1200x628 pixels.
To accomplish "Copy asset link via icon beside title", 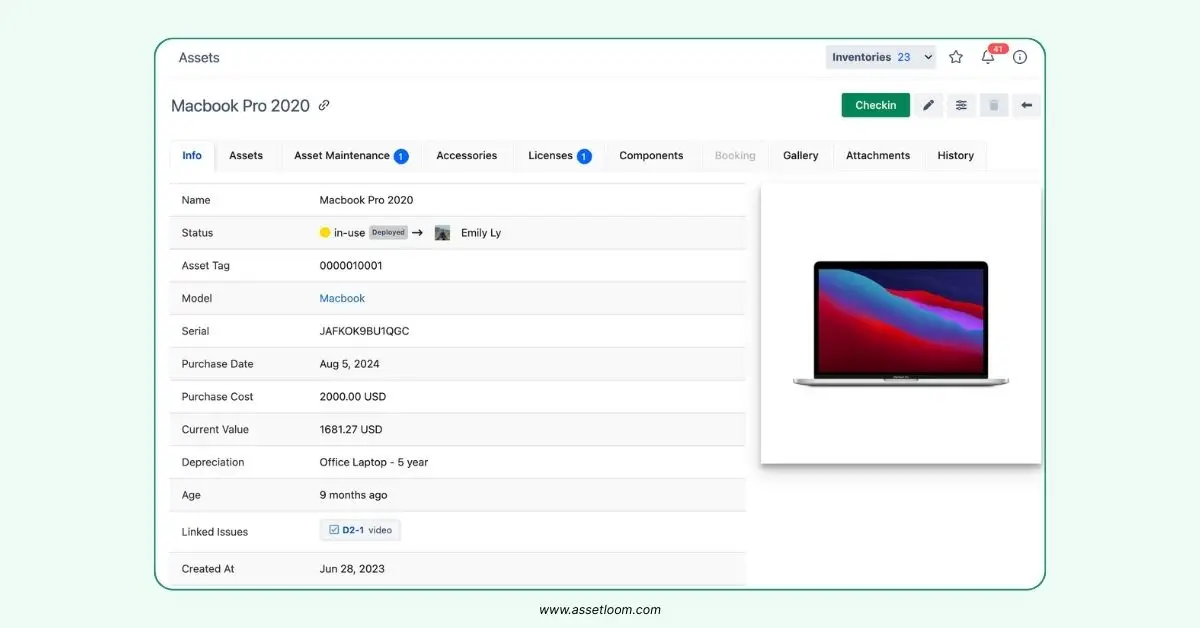I will 322,105.
